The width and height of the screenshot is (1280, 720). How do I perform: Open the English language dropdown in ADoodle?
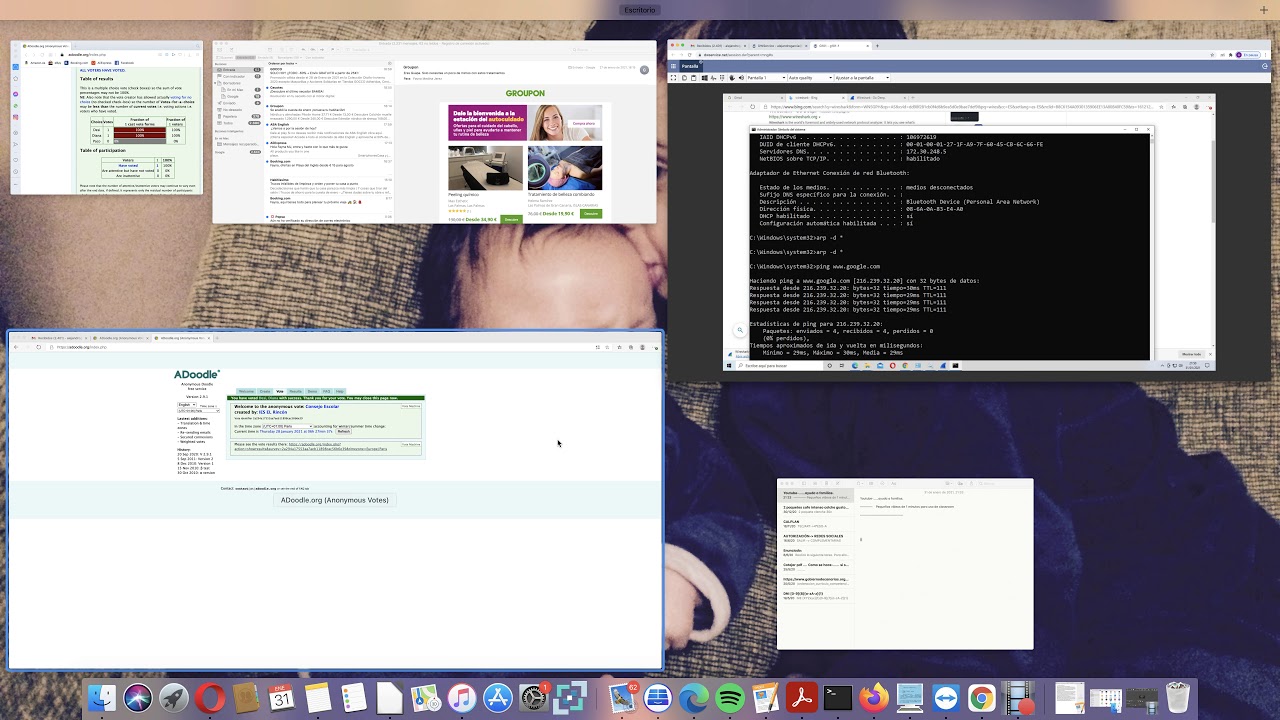187,405
